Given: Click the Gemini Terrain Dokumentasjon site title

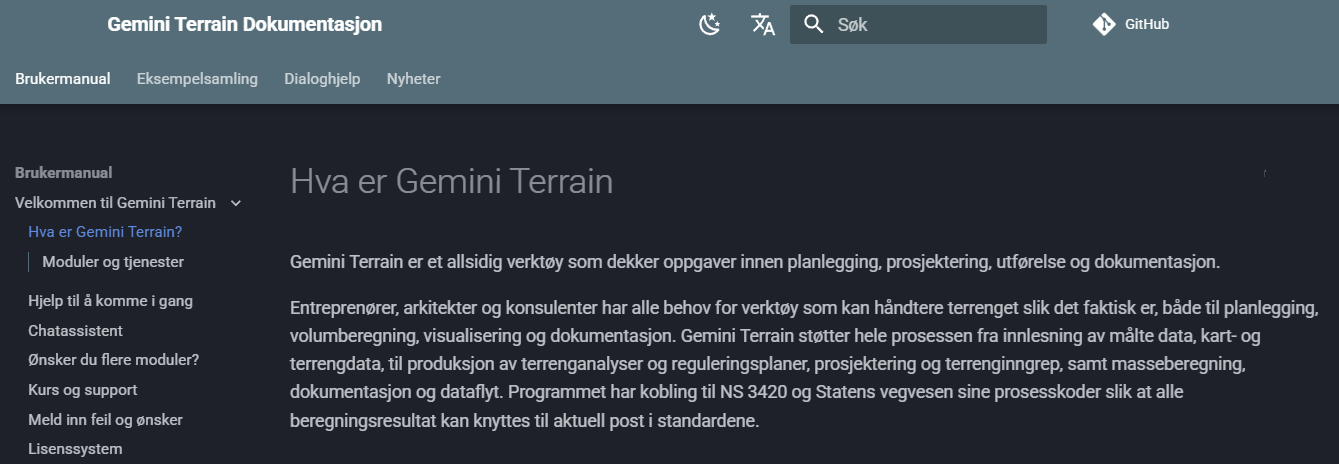Looking at the screenshot, I should coord(245,24).
